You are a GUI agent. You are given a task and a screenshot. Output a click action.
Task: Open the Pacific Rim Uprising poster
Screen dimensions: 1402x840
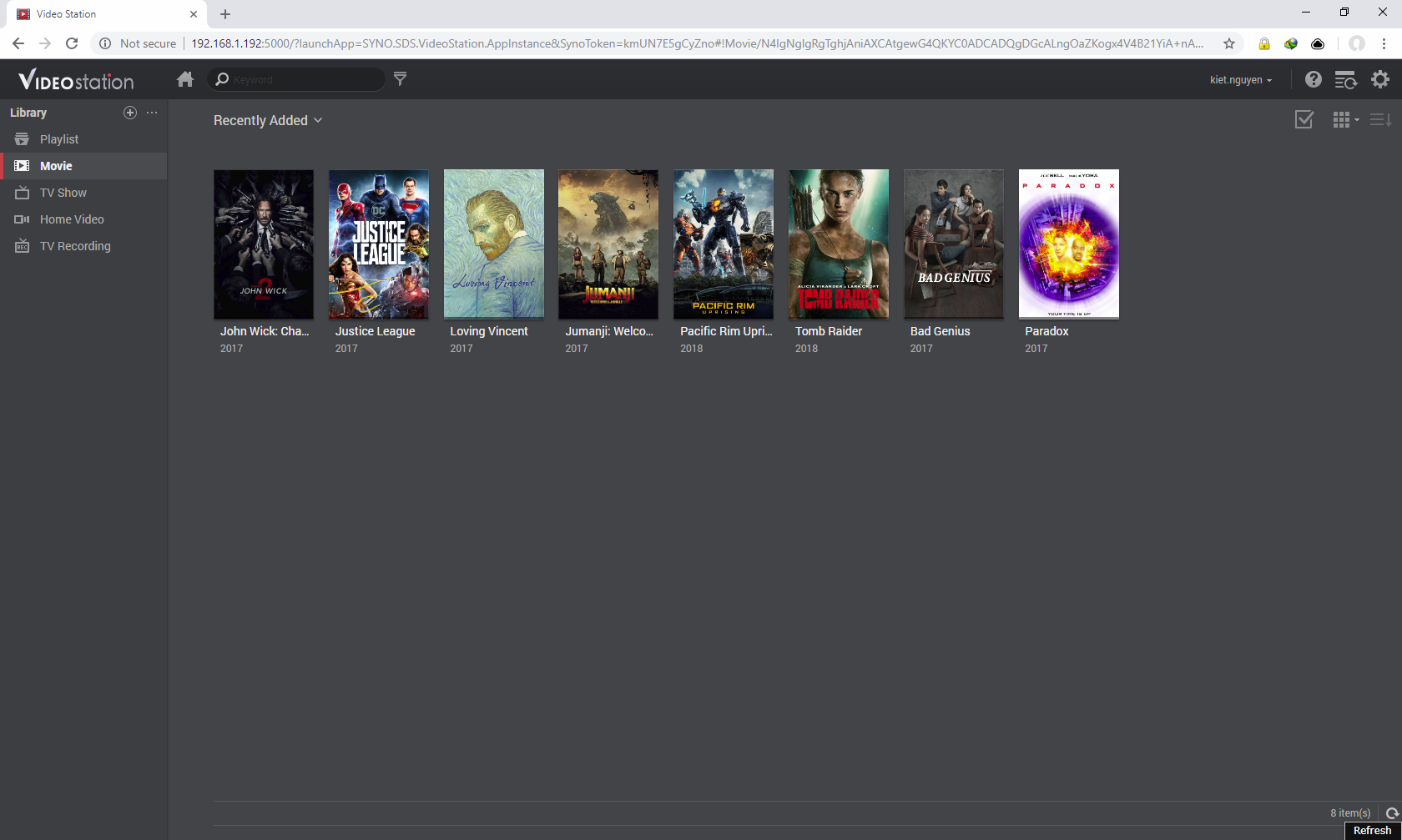click(724, 244)
